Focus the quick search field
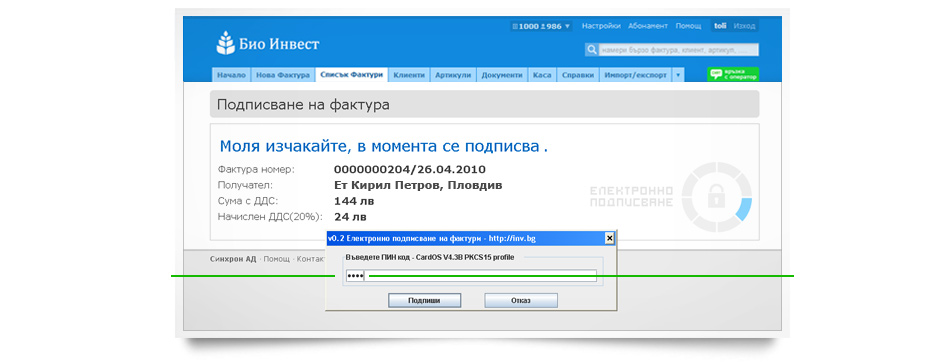 [679, 50]
